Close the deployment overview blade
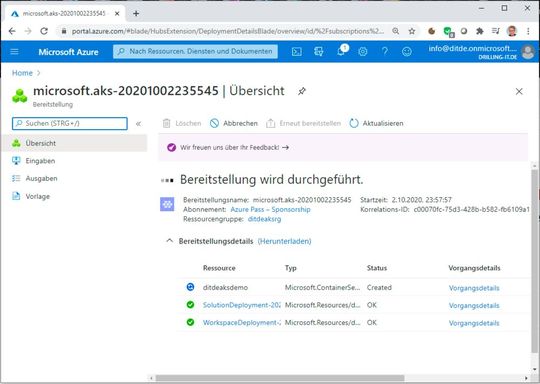 [x=519, y=91]
